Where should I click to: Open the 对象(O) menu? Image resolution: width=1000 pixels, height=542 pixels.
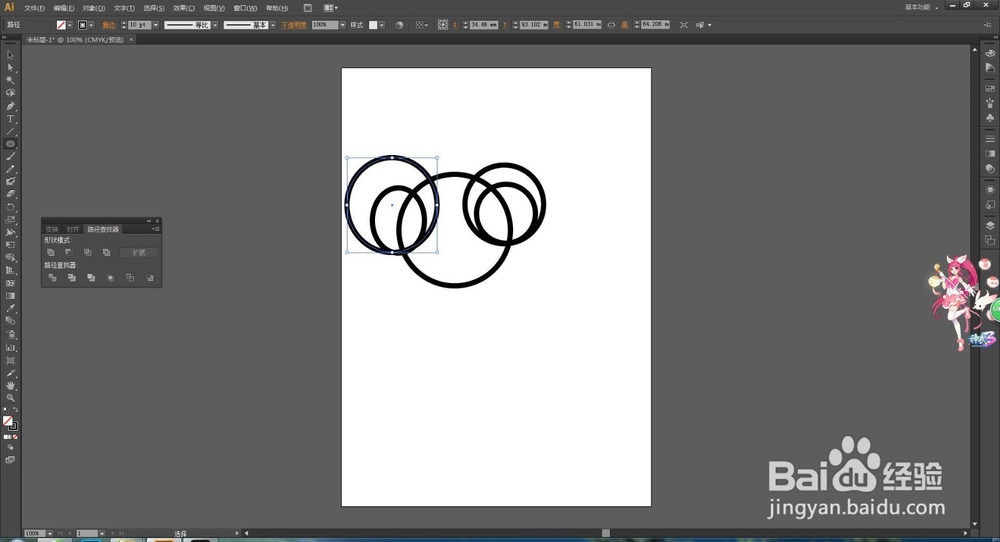point(93,8)
